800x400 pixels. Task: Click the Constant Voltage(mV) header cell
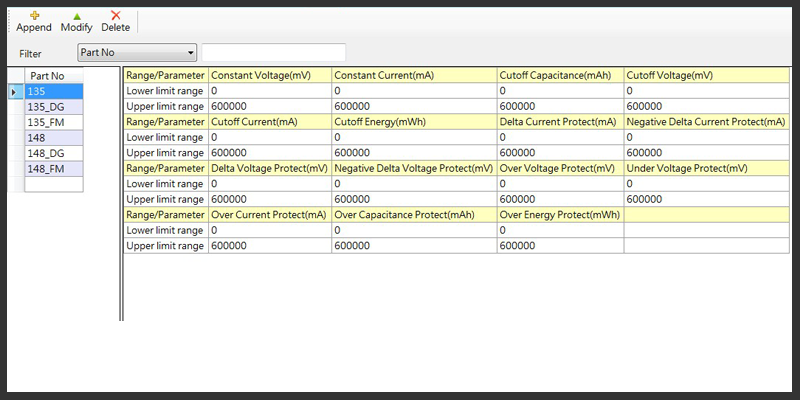(270, 75)
